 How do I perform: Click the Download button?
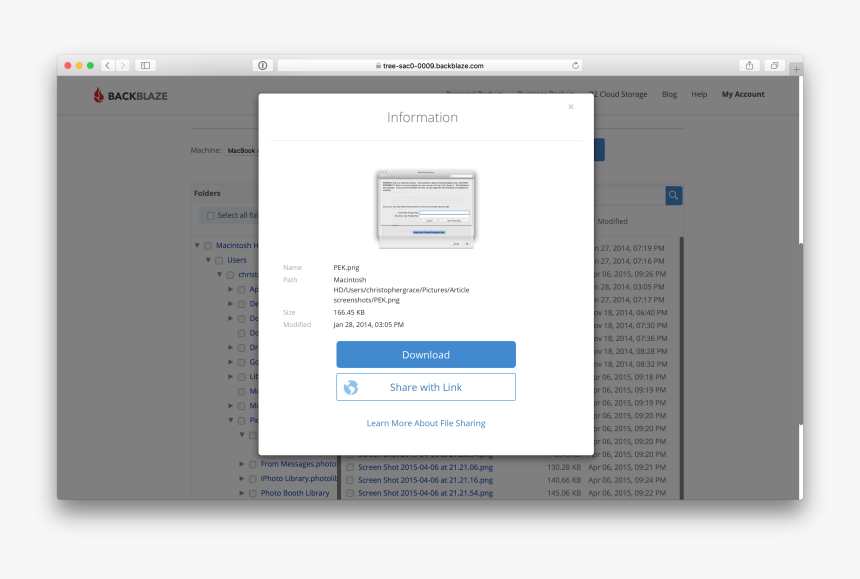(425, 354)
